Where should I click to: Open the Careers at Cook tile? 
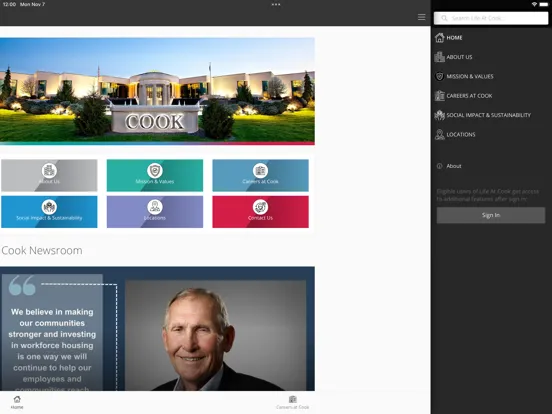pos(261,175)
